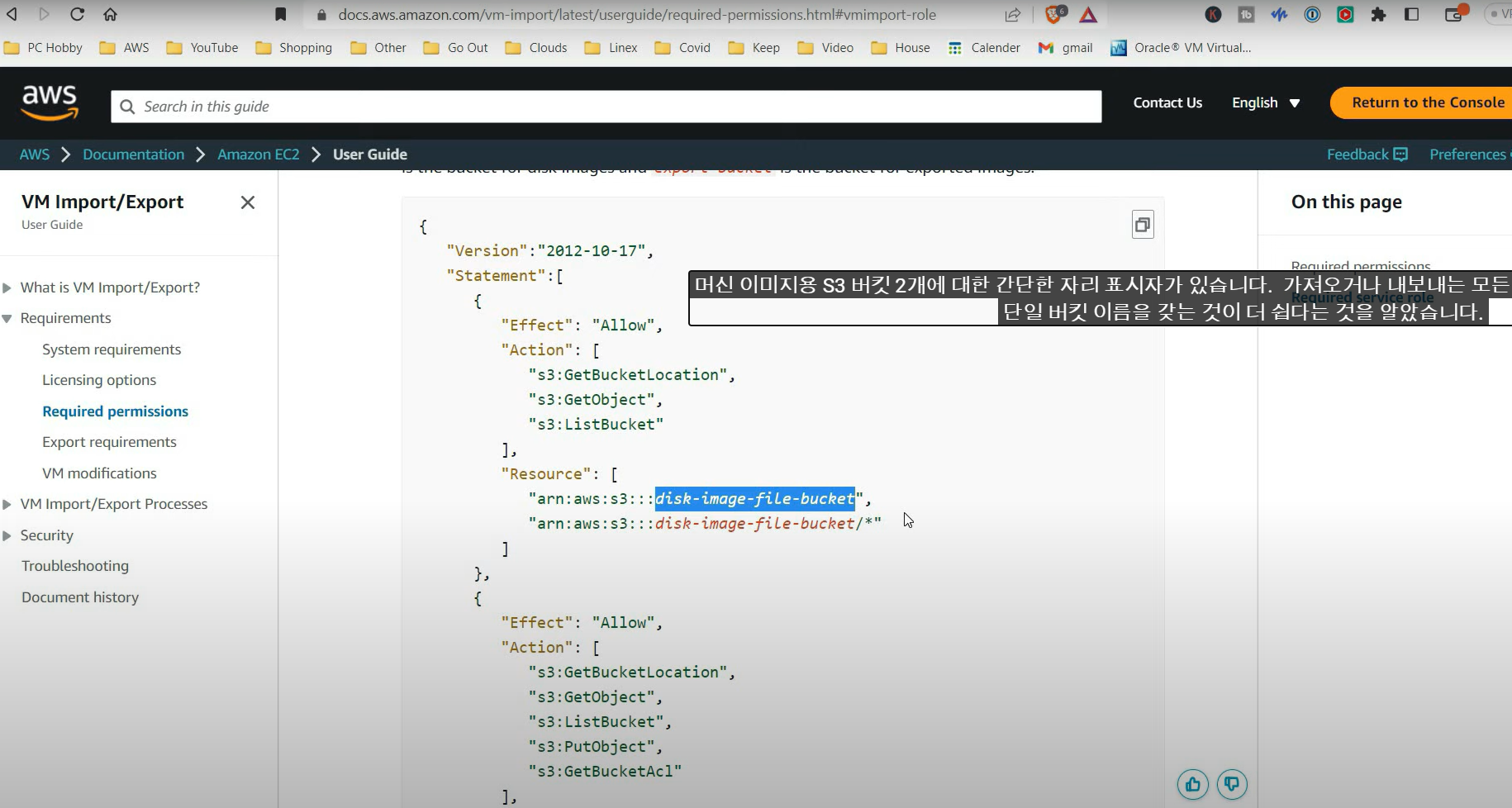The image size is (1512, 808).
Task: Click the browser back arrow
Action: [12, 14]
